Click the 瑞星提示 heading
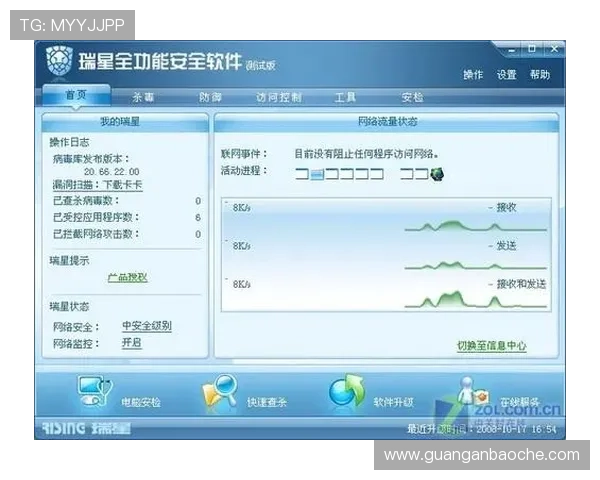Screen dimensions: 600x480 click(x=69, y=261)
